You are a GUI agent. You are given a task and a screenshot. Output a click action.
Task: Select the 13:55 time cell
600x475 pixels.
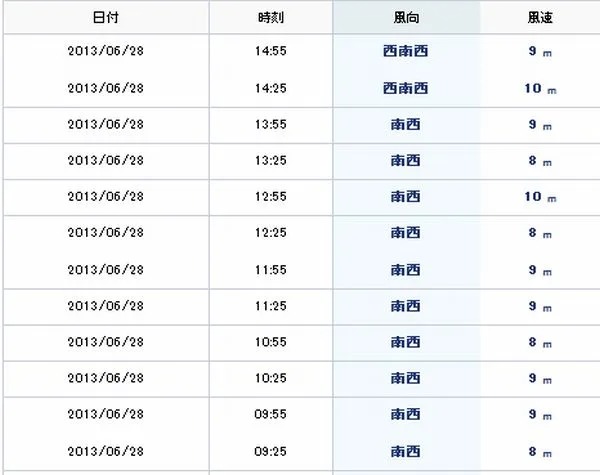pos(271,124)
